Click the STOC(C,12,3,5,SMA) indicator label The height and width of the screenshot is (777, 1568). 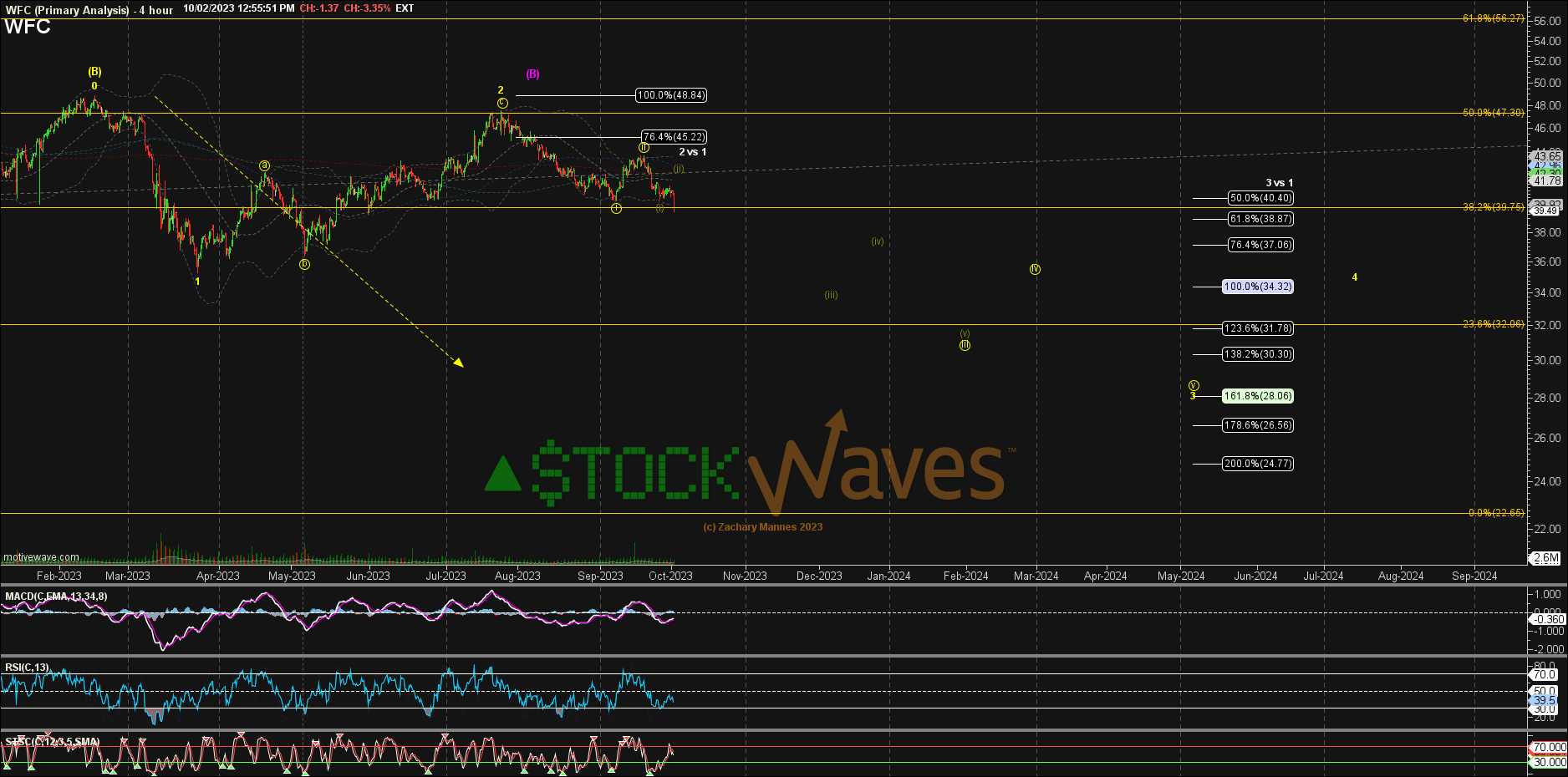53,742
